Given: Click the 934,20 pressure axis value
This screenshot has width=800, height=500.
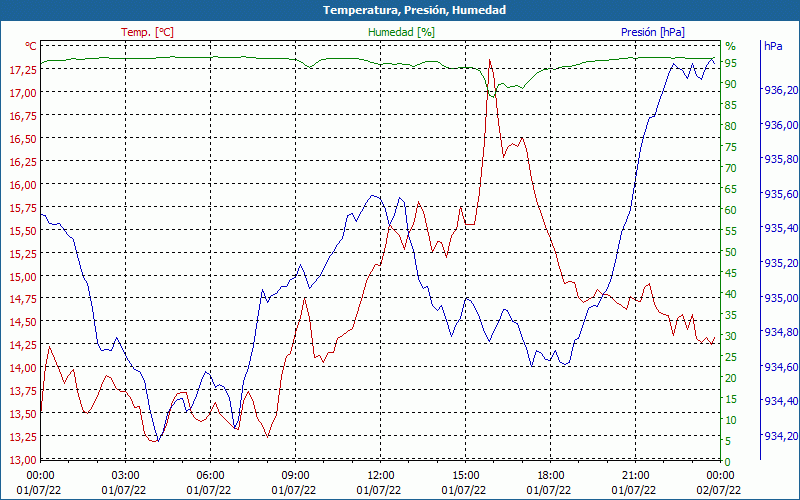Looking at the screenshot, I should coord(781,435).
